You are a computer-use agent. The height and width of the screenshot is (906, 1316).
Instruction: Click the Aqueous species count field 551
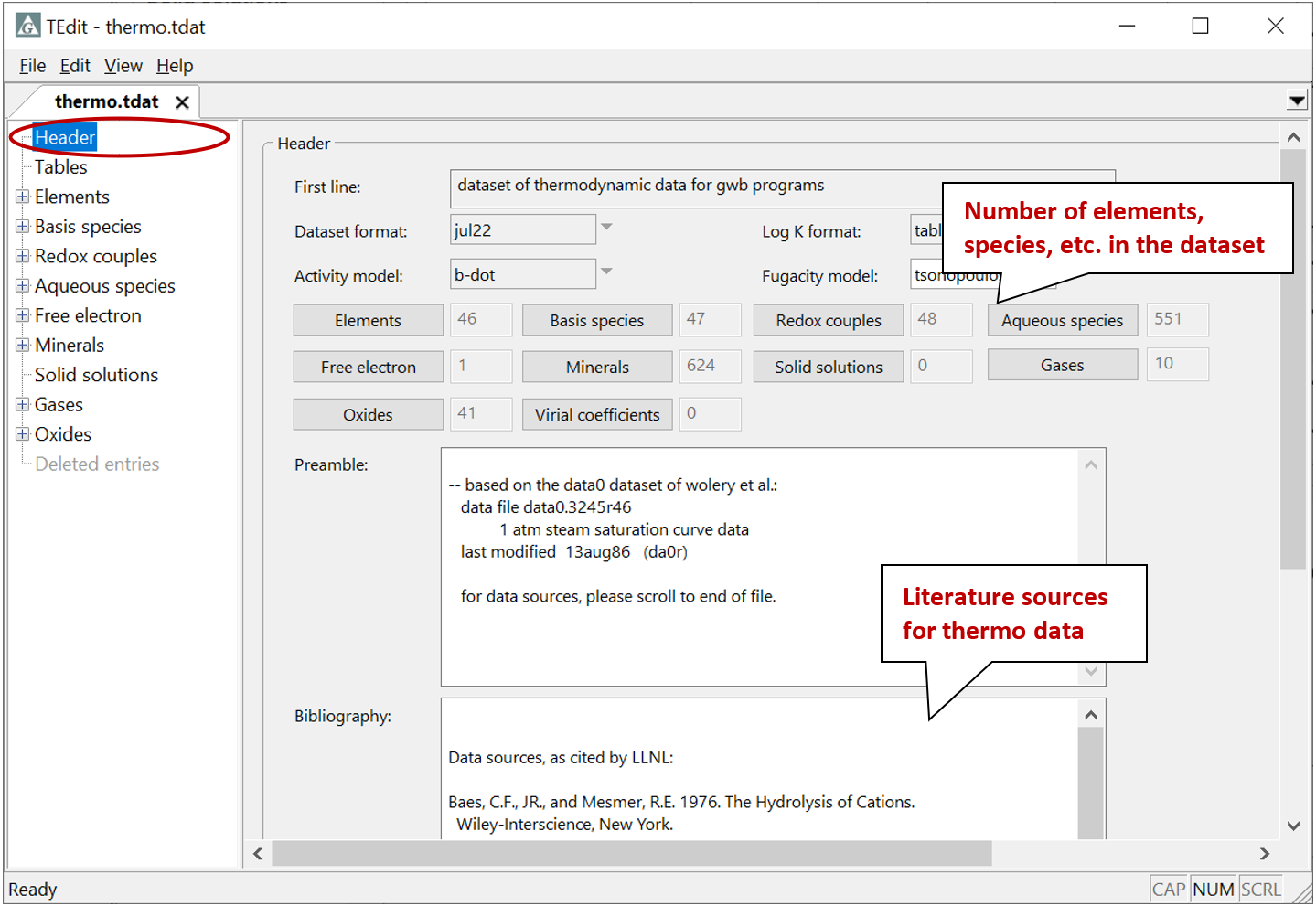(1178, 319)
